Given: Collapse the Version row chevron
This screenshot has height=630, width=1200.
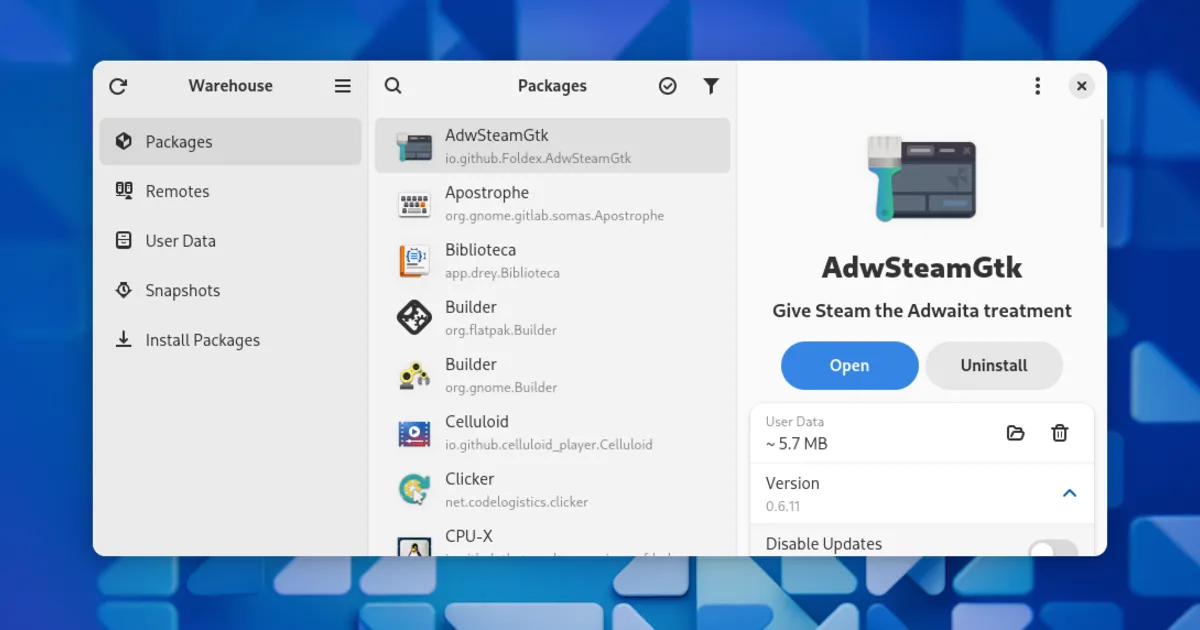Looking at the screenshot, I should [x=1069, y=492].
